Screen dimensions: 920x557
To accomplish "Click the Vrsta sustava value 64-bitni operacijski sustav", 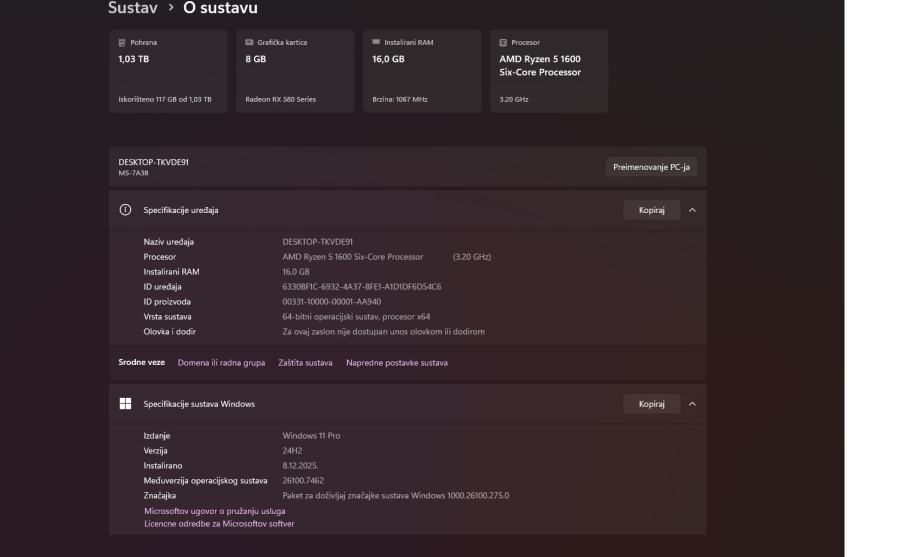I will 356,316.
